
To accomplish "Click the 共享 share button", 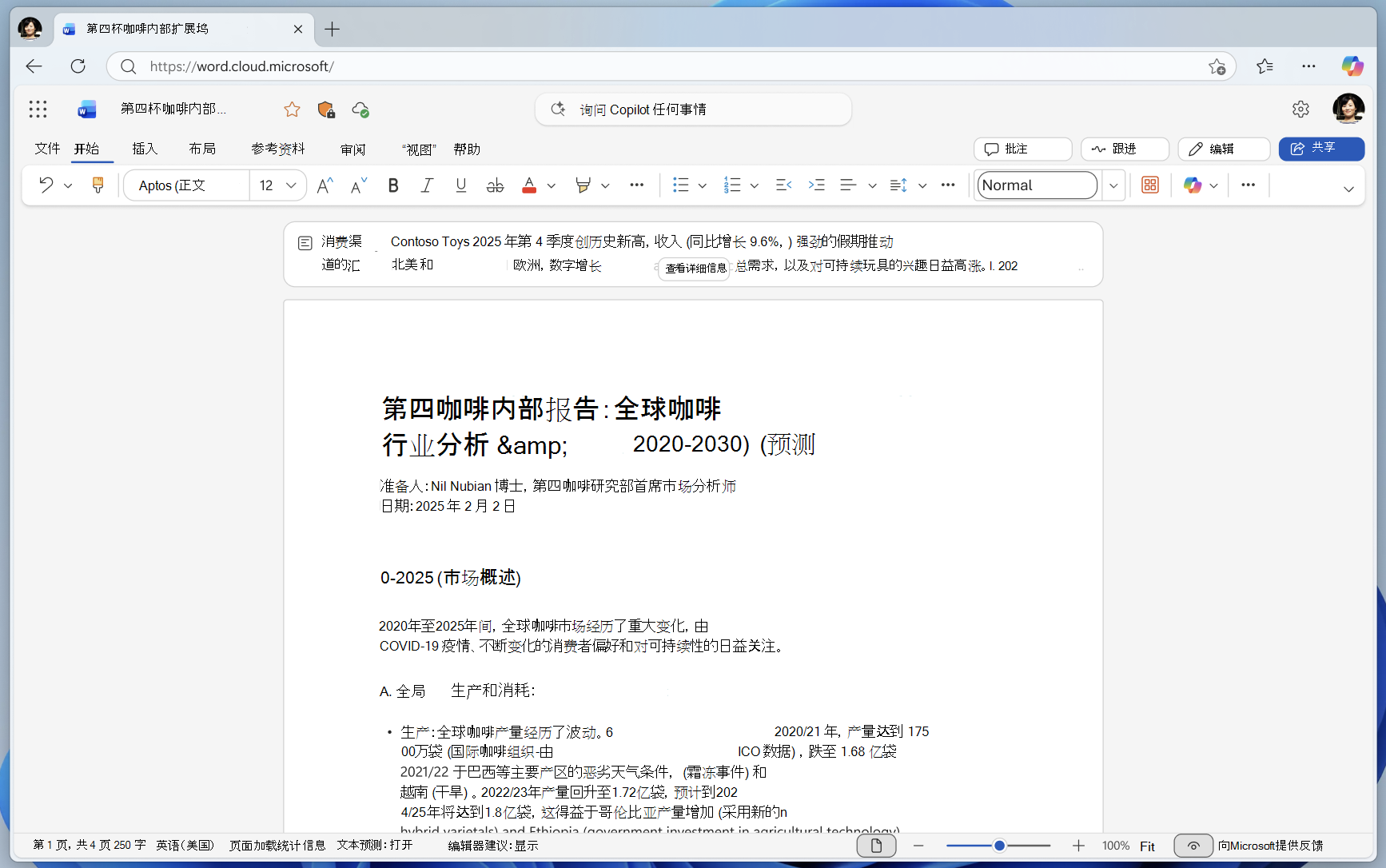I will pos(1321,149).
